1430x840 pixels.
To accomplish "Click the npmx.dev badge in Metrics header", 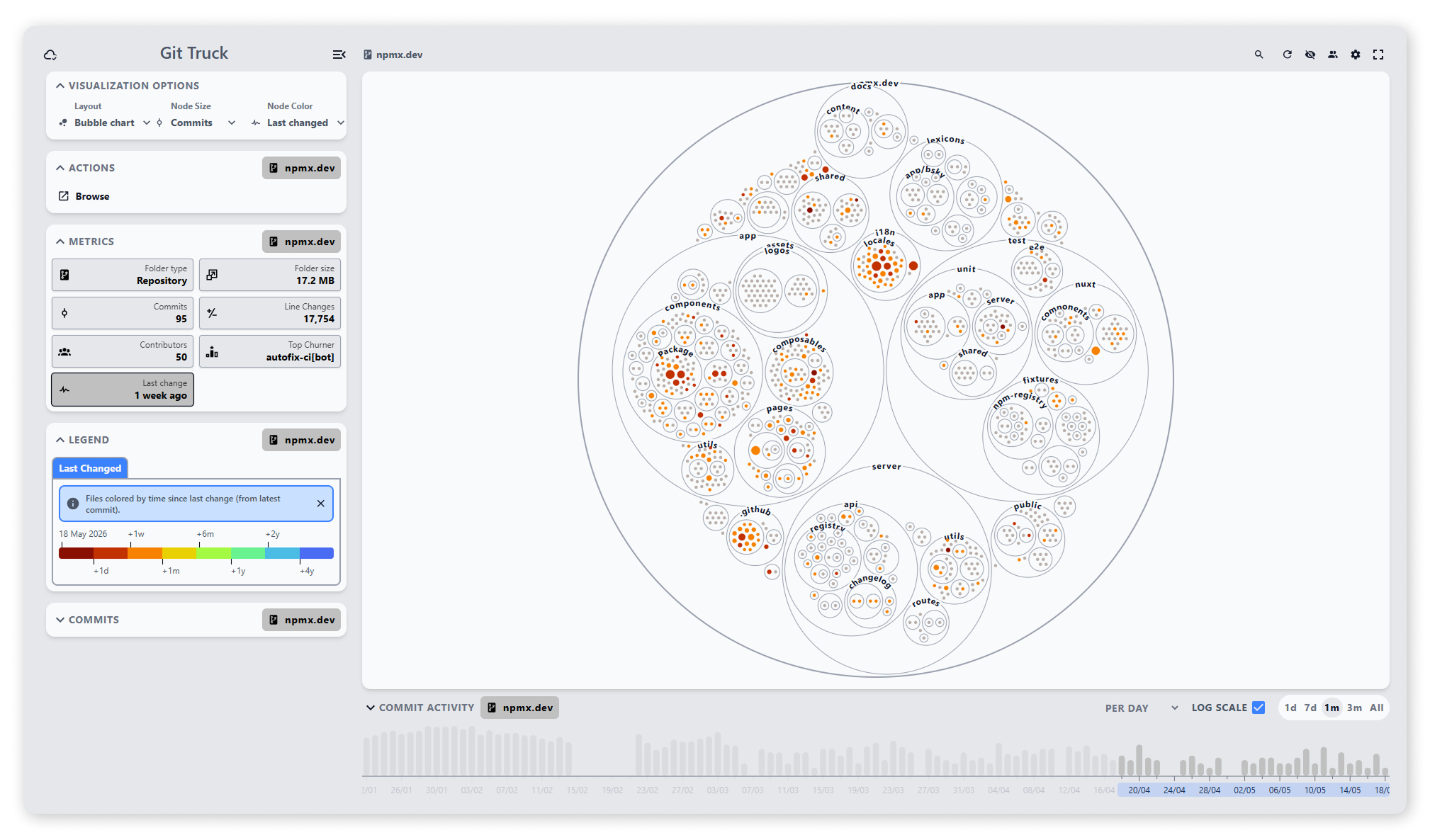I will pyautogui.click(x=301, y=242).
